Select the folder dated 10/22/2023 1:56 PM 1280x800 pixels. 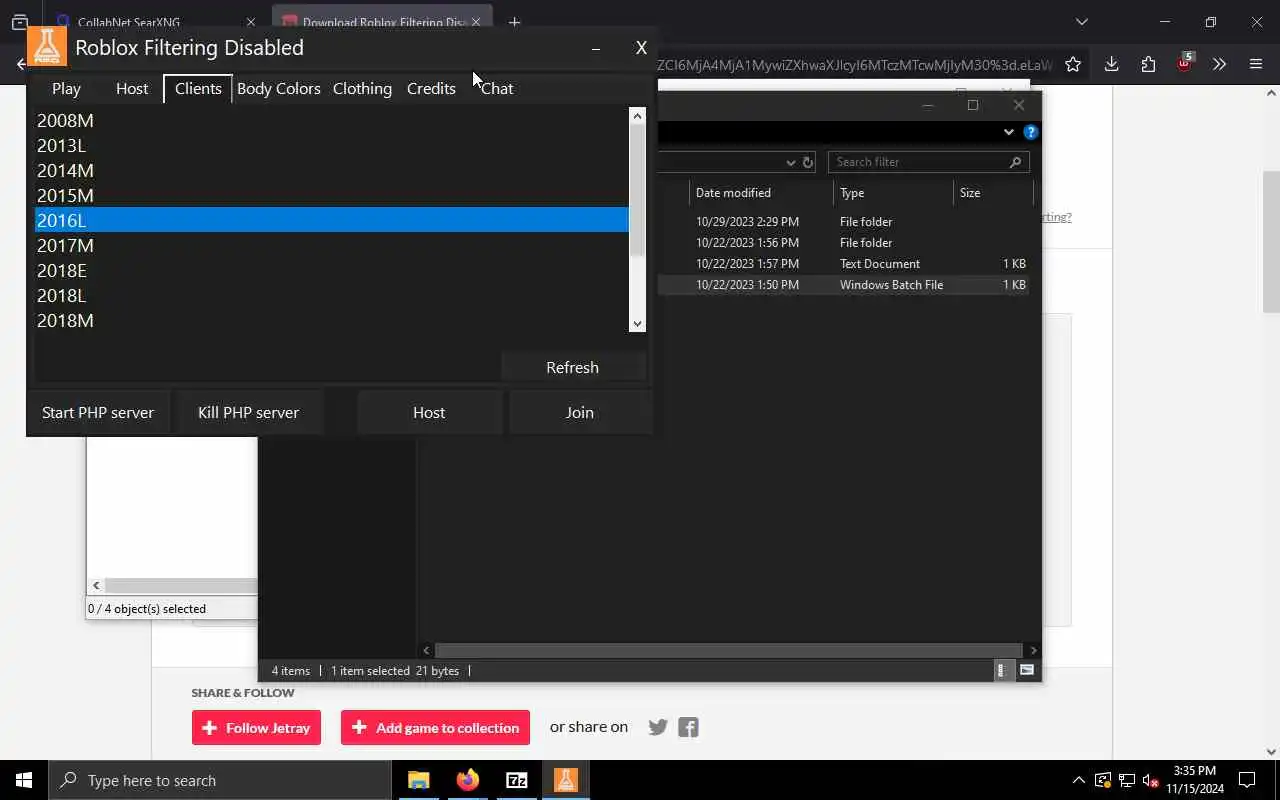tap(843, 243)
